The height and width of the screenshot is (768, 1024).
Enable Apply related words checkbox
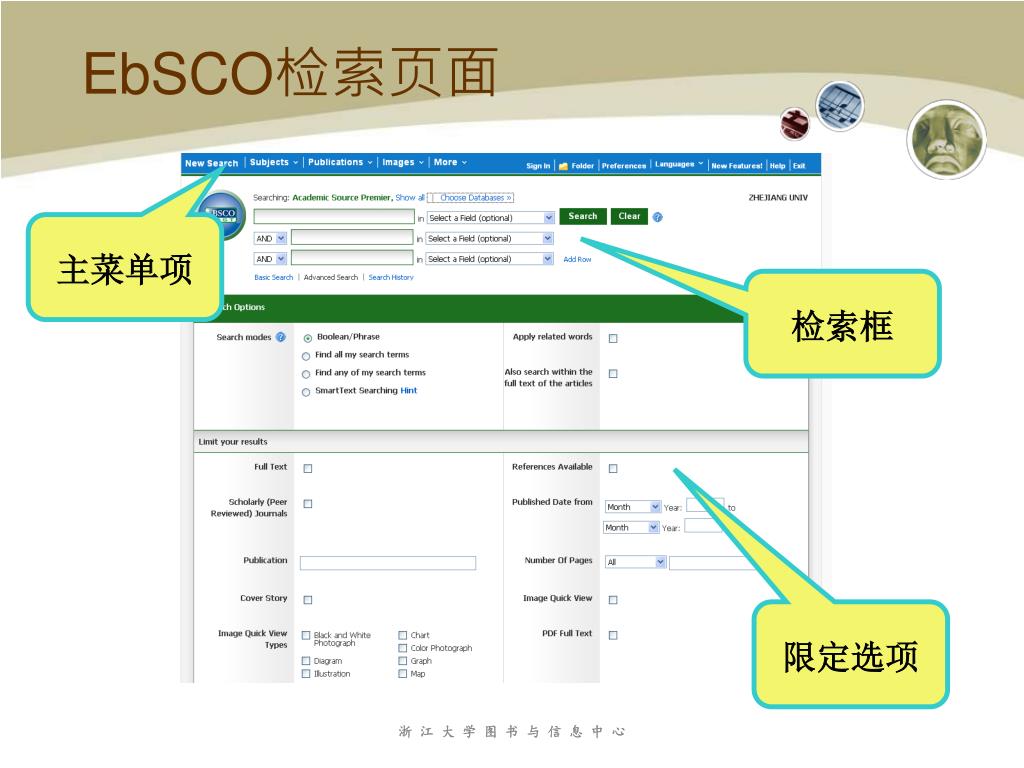click(x=613, y=338)
